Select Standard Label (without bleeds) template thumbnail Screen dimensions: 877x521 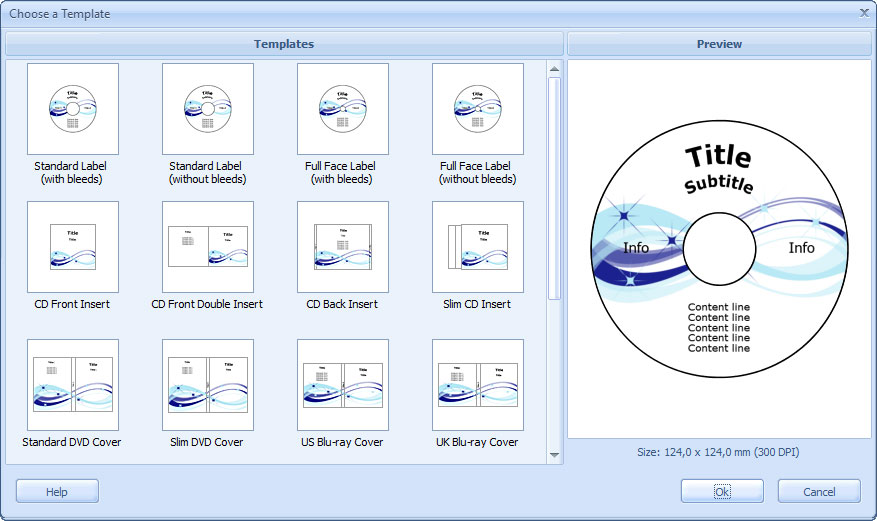click(208, 109)
